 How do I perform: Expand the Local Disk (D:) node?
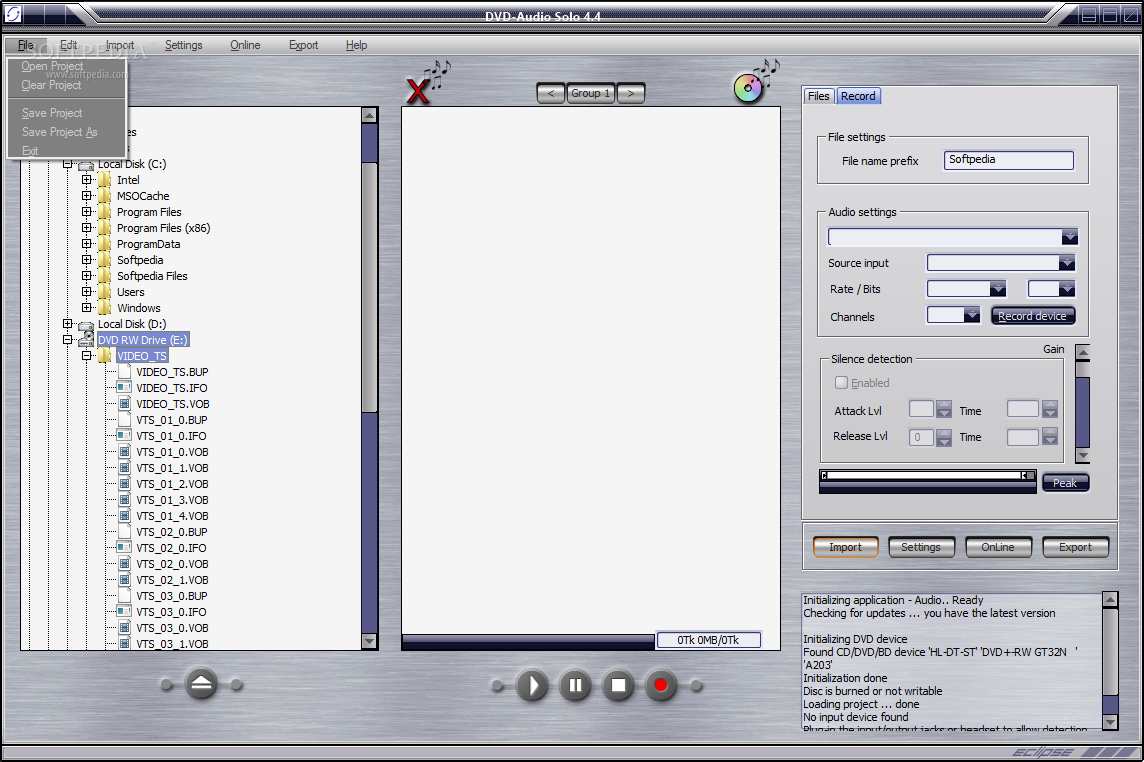68,324
